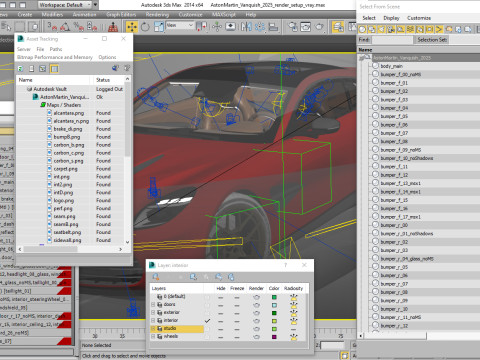The width and height of the screenshot is (480, 360).
Task: Toggle current-layer check for studio layer
Action: click(x=207, y=329)
